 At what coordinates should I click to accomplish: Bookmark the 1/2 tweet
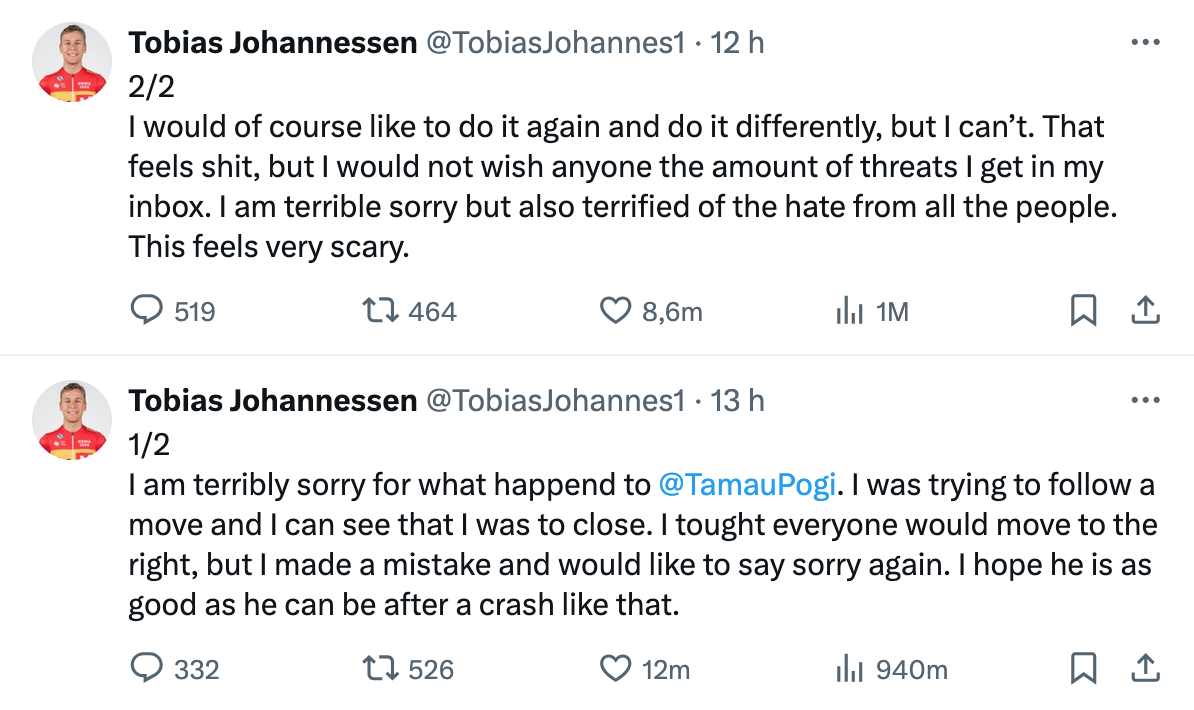(1083, 668)
